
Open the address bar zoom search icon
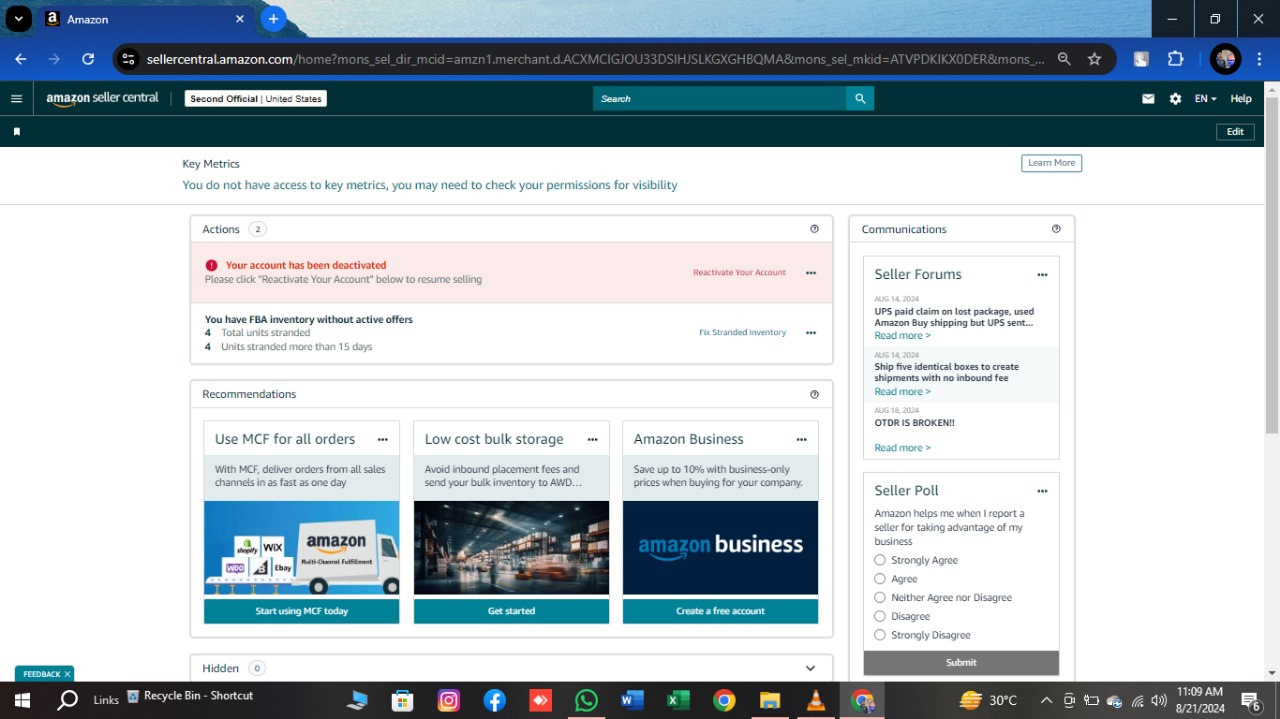point(1064,59)
